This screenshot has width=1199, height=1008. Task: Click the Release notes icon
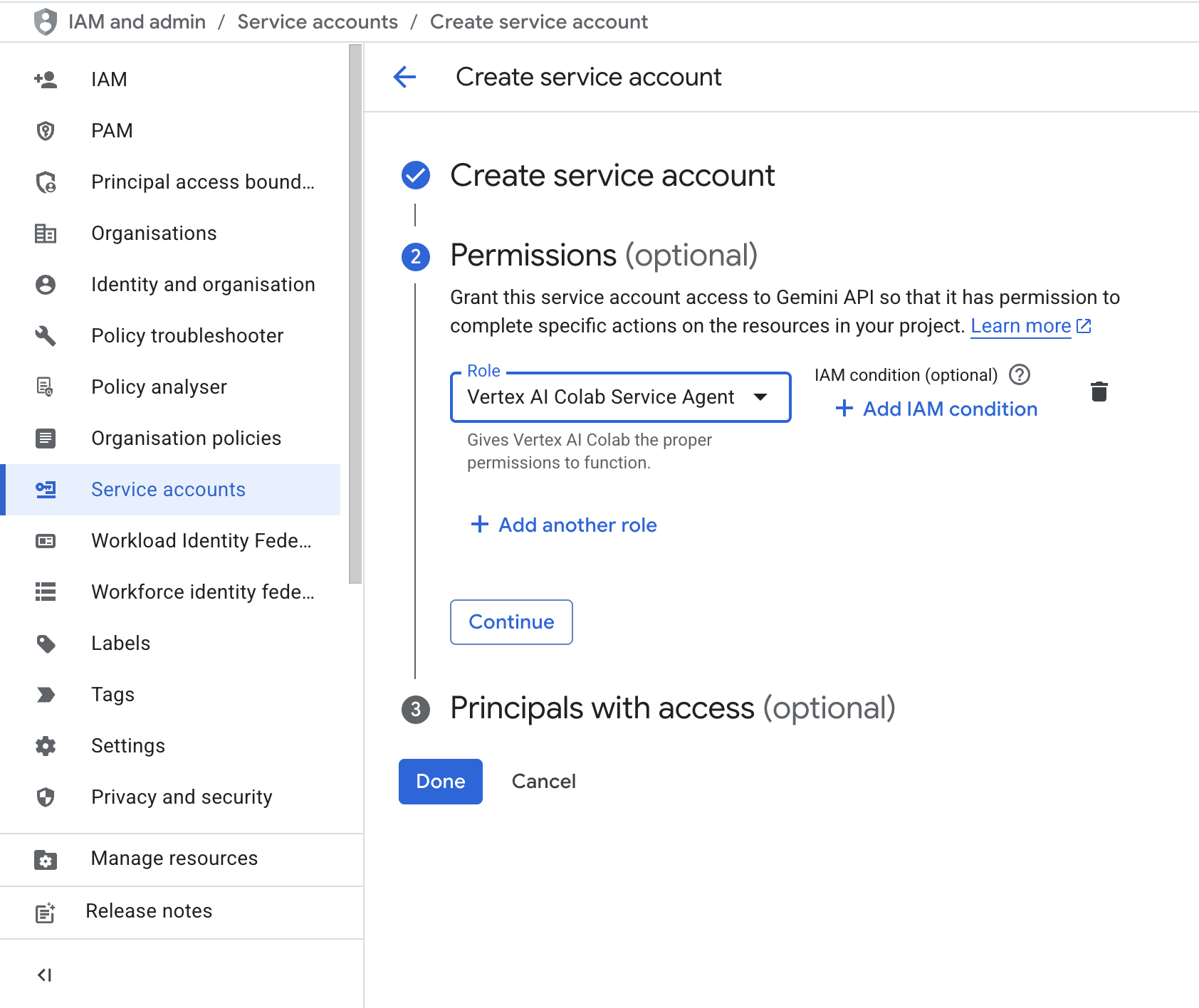[46, 913]
